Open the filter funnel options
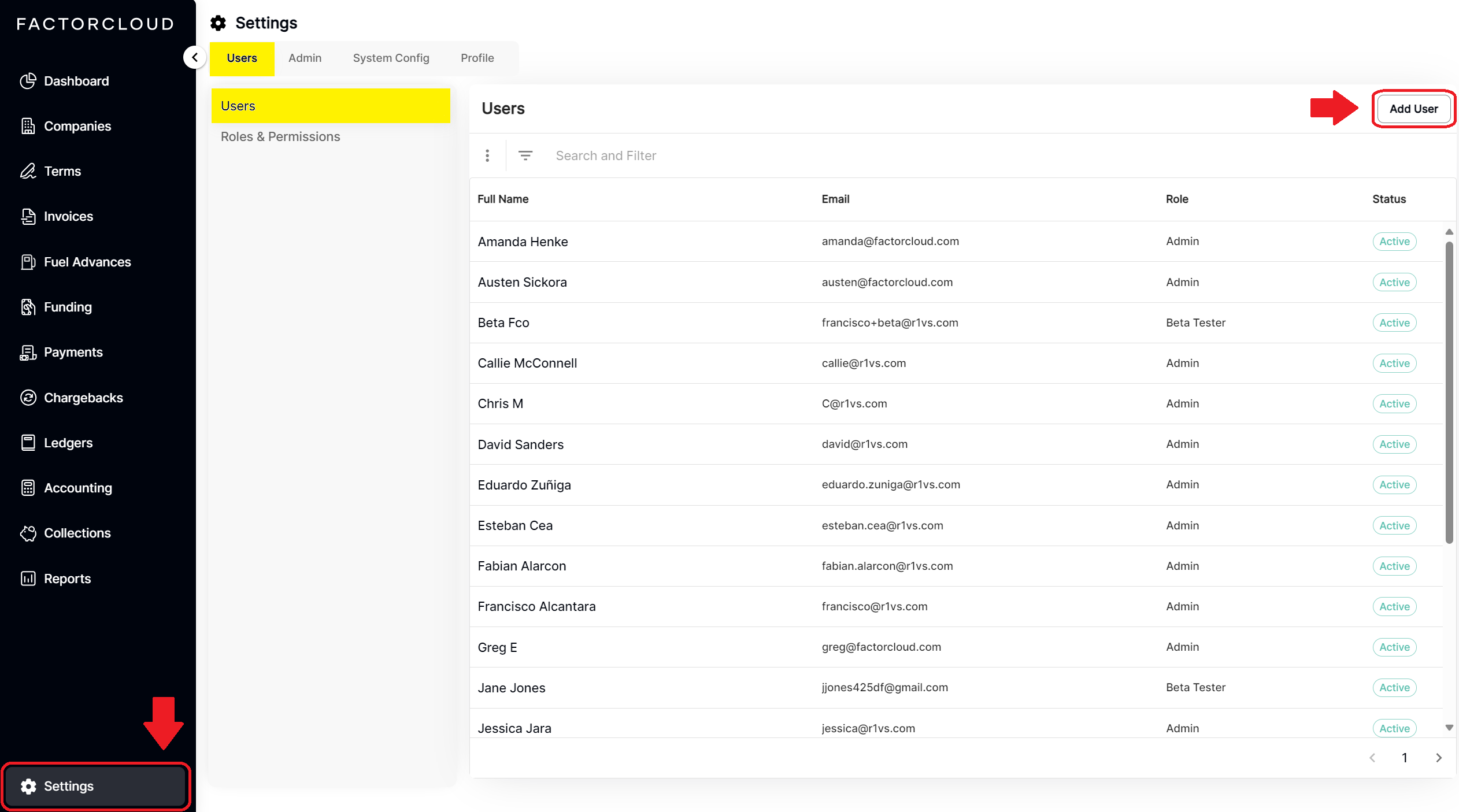 tap(525, 155)
